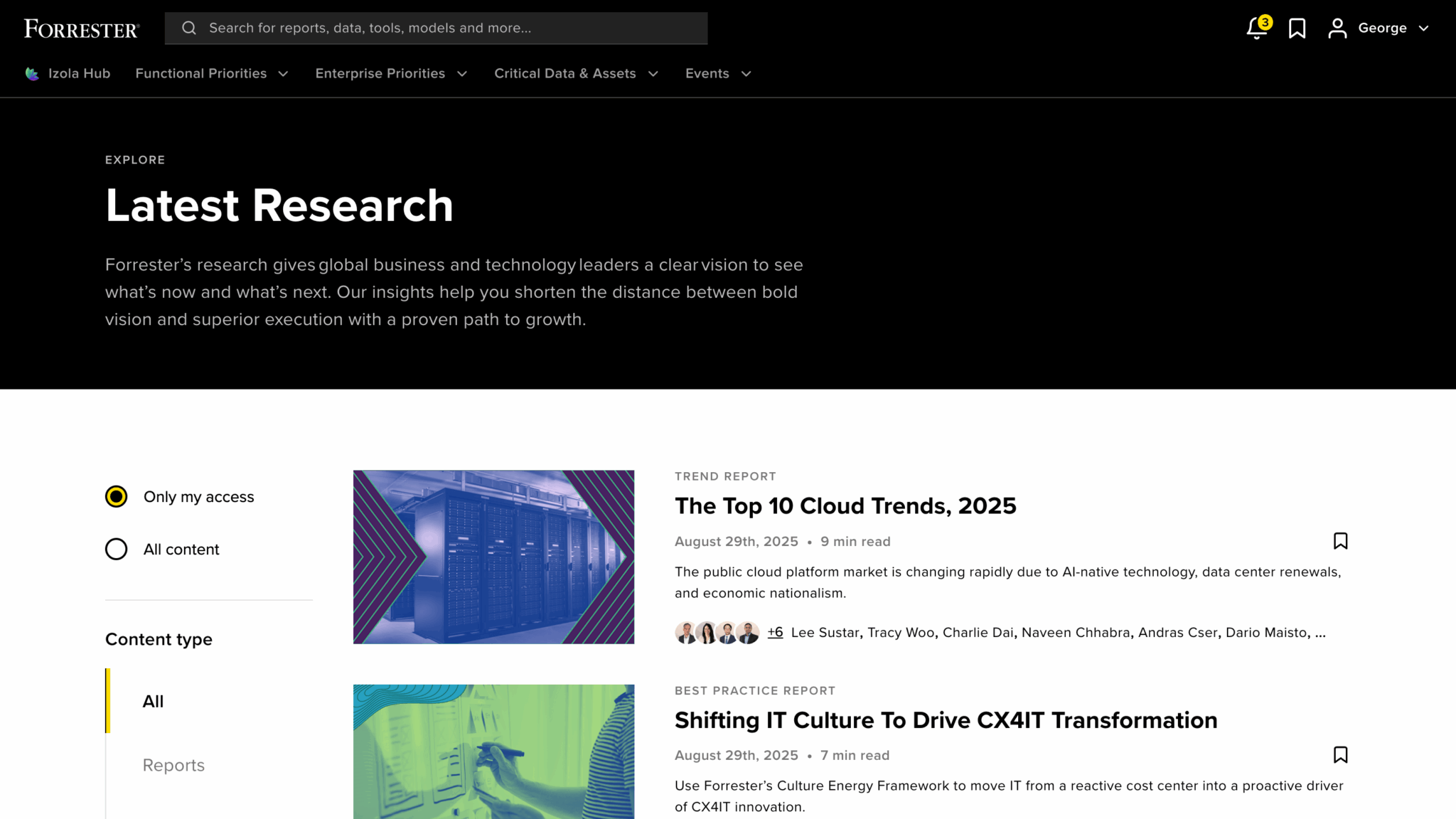Screen dimensions: 1456x819
Task: Switch content filter back to Only my access
Action: pyautogui.click(x=115, y=497)
